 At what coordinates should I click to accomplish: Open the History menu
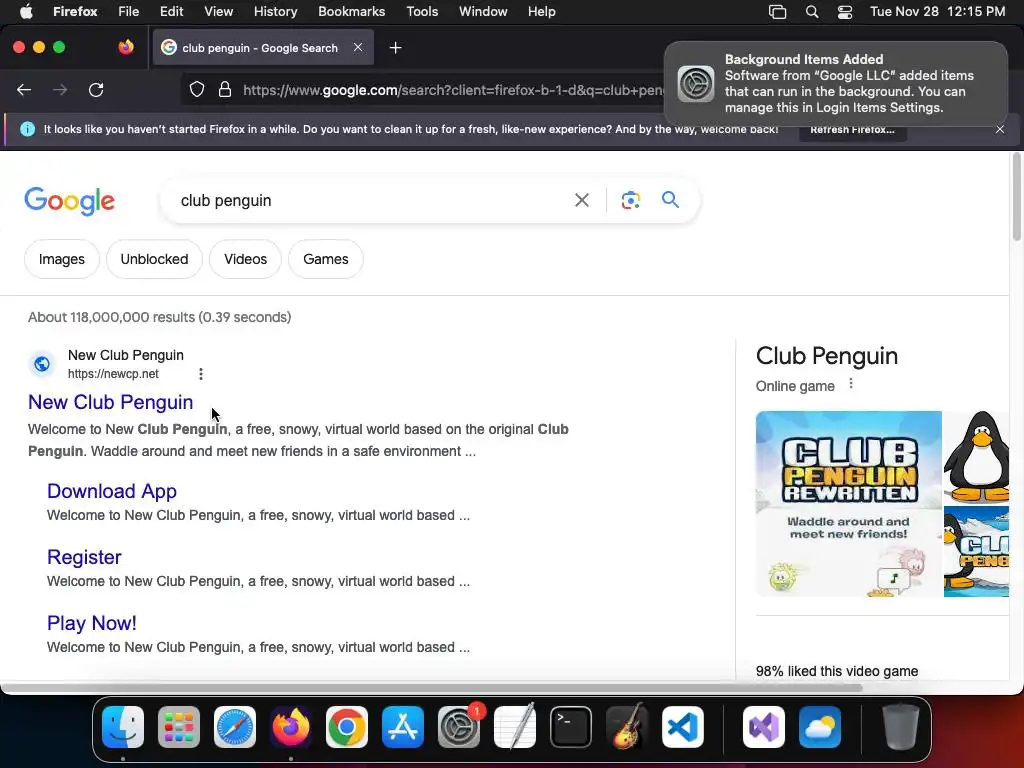[x=276, y=11]
